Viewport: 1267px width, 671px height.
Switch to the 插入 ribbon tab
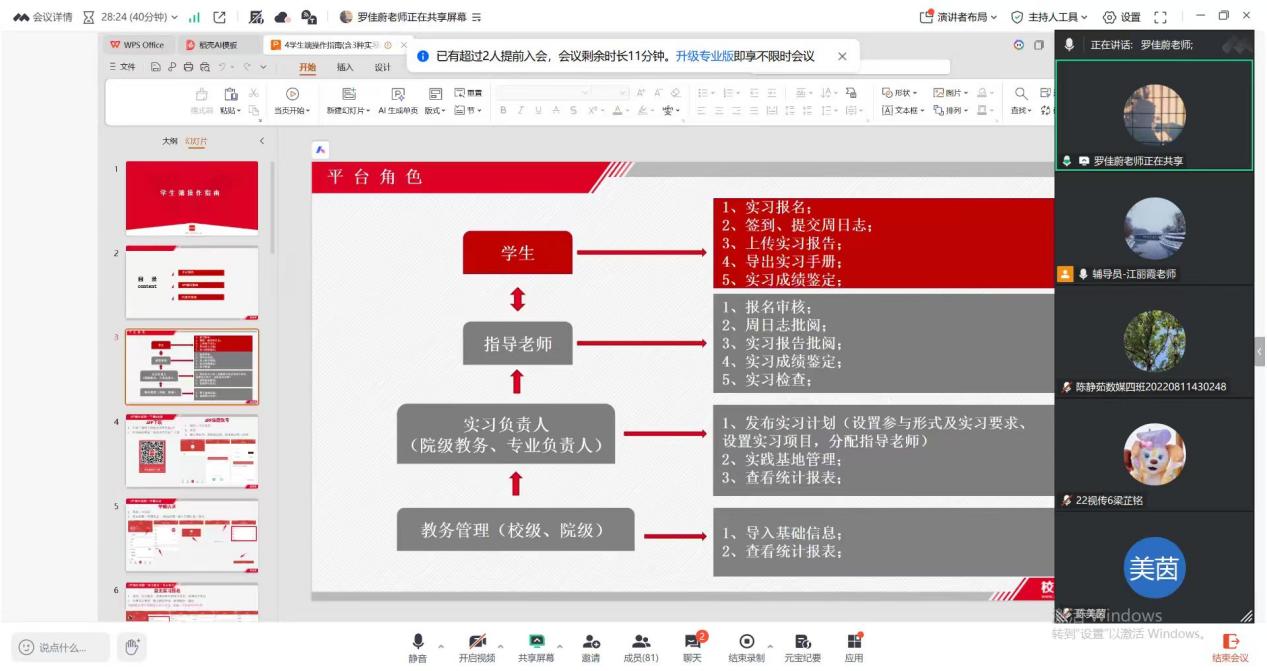point(345,67)
